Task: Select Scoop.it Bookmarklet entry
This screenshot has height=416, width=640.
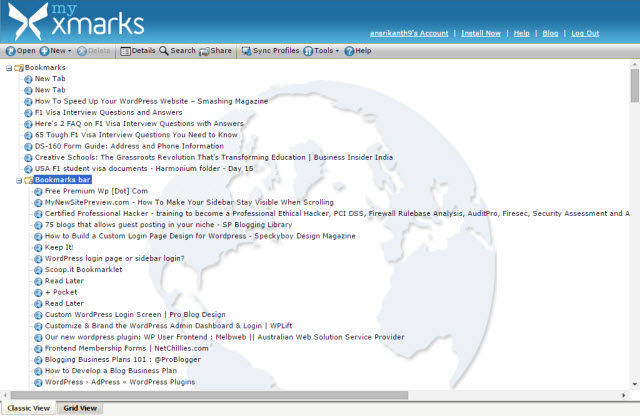Action: 83,270
